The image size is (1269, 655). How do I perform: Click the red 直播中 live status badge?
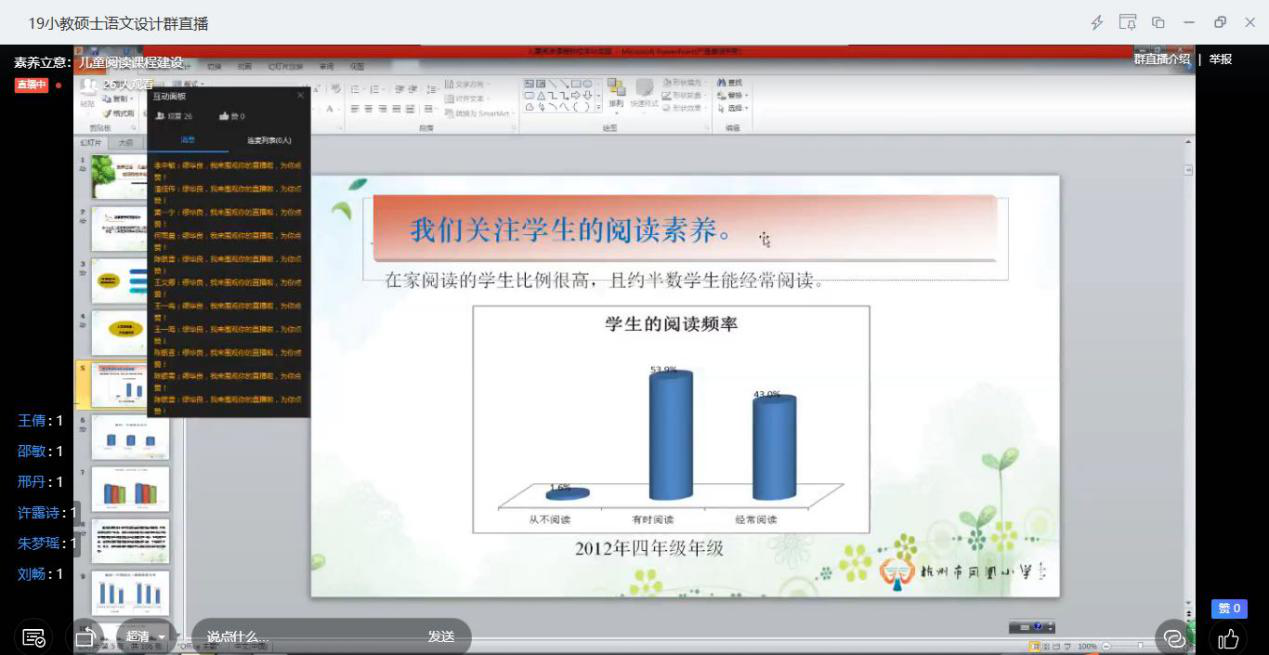coord(31,85)
